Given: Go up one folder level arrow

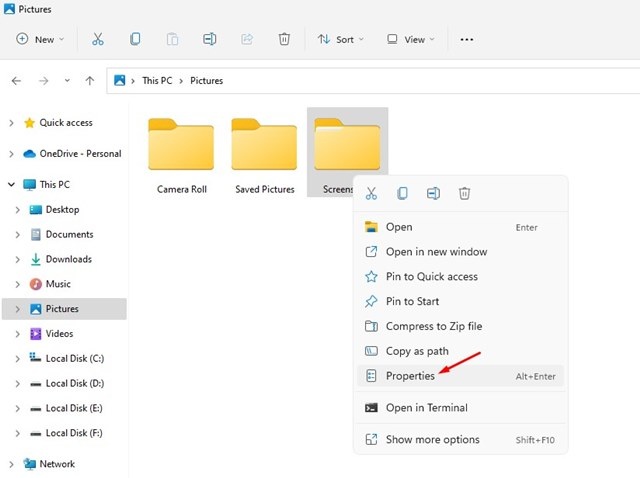Looking at the screenshot, I should (90, 81).
